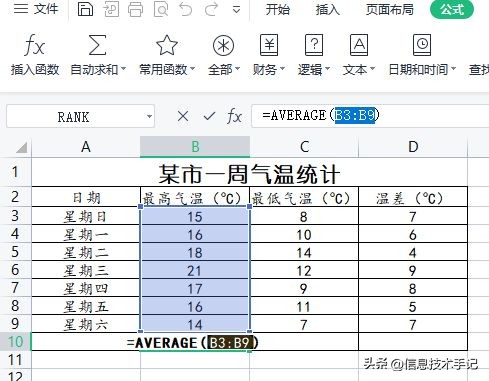
Task: Click the 自动求和 sigma icon
Action: [97, 45]
